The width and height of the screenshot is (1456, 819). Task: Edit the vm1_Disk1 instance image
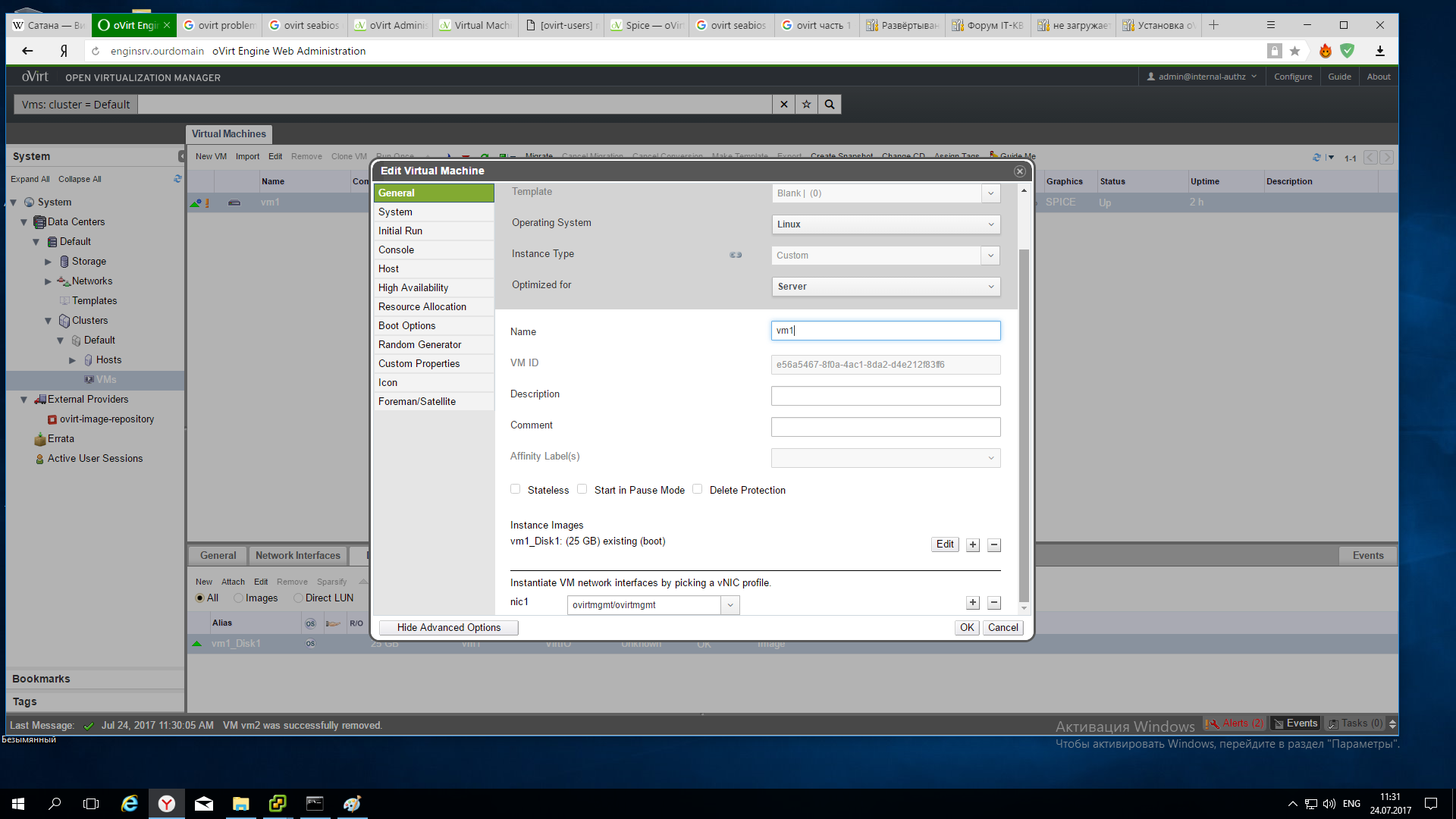click(945, 544)
